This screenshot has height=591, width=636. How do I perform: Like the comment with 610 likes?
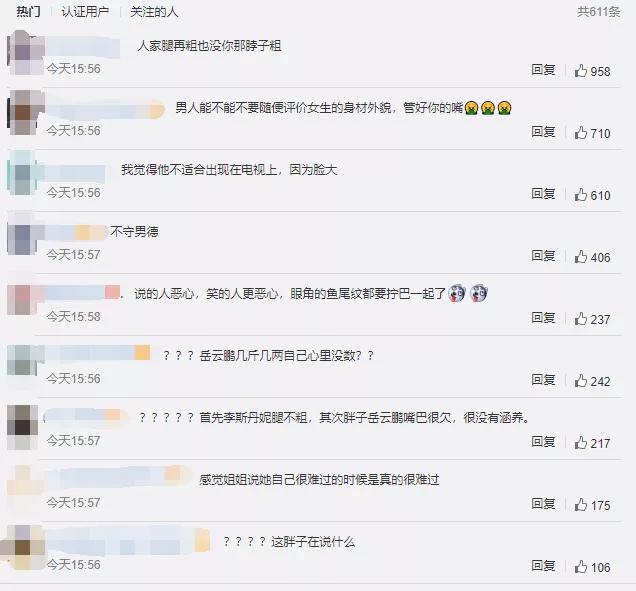coord(580,195)
